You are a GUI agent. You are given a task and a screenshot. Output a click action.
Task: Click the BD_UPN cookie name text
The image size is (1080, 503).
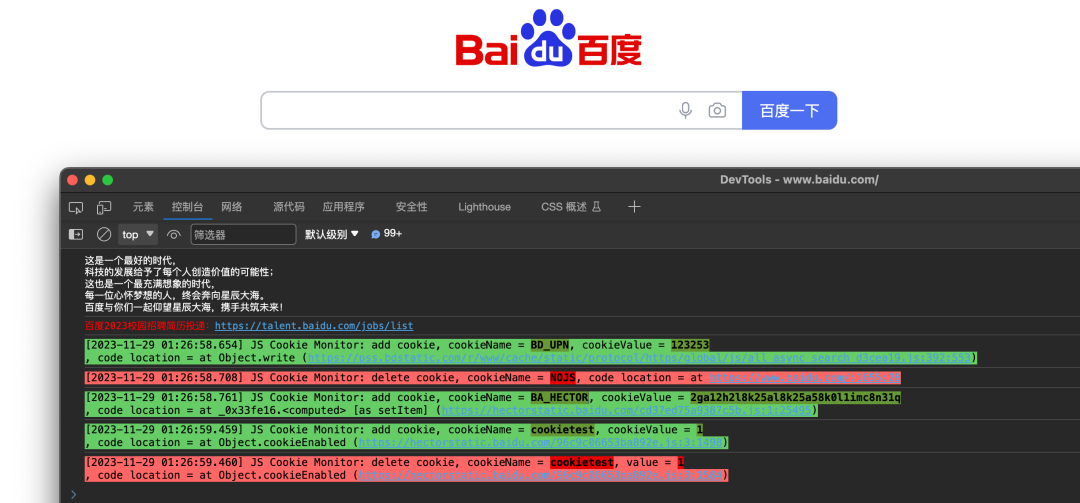[550, 345]
